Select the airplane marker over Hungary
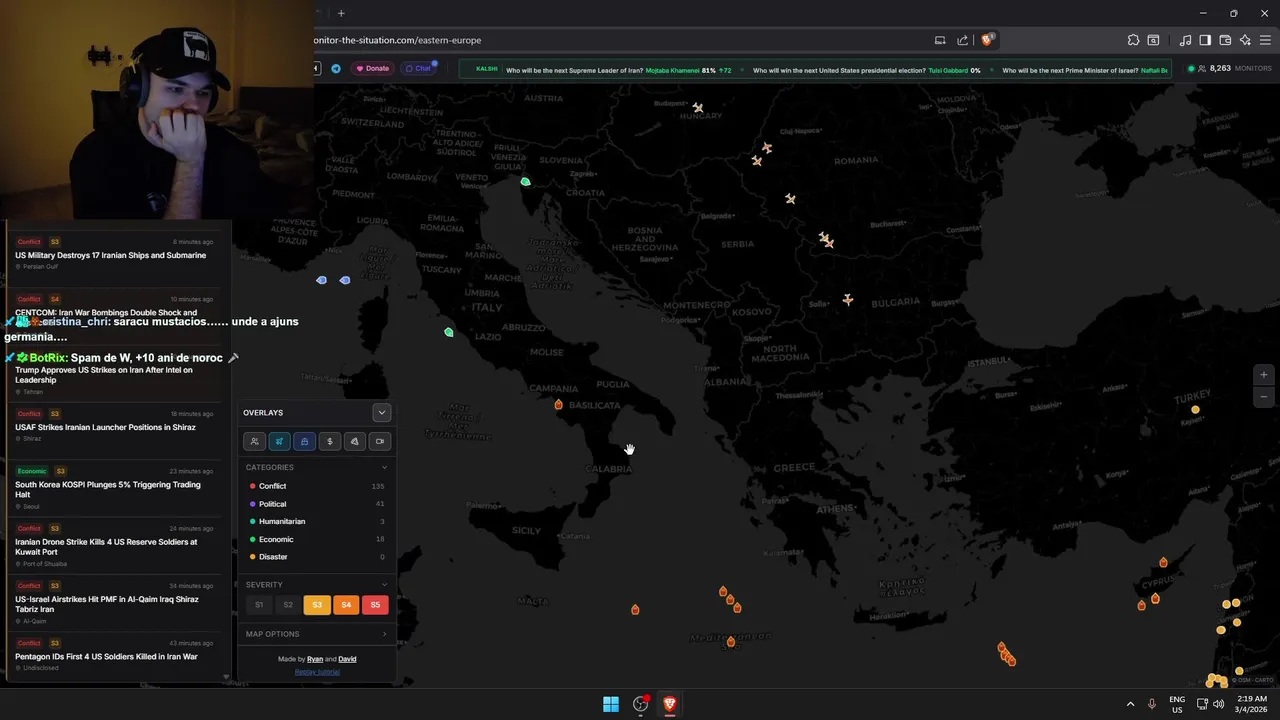 [x=698, y=108]
